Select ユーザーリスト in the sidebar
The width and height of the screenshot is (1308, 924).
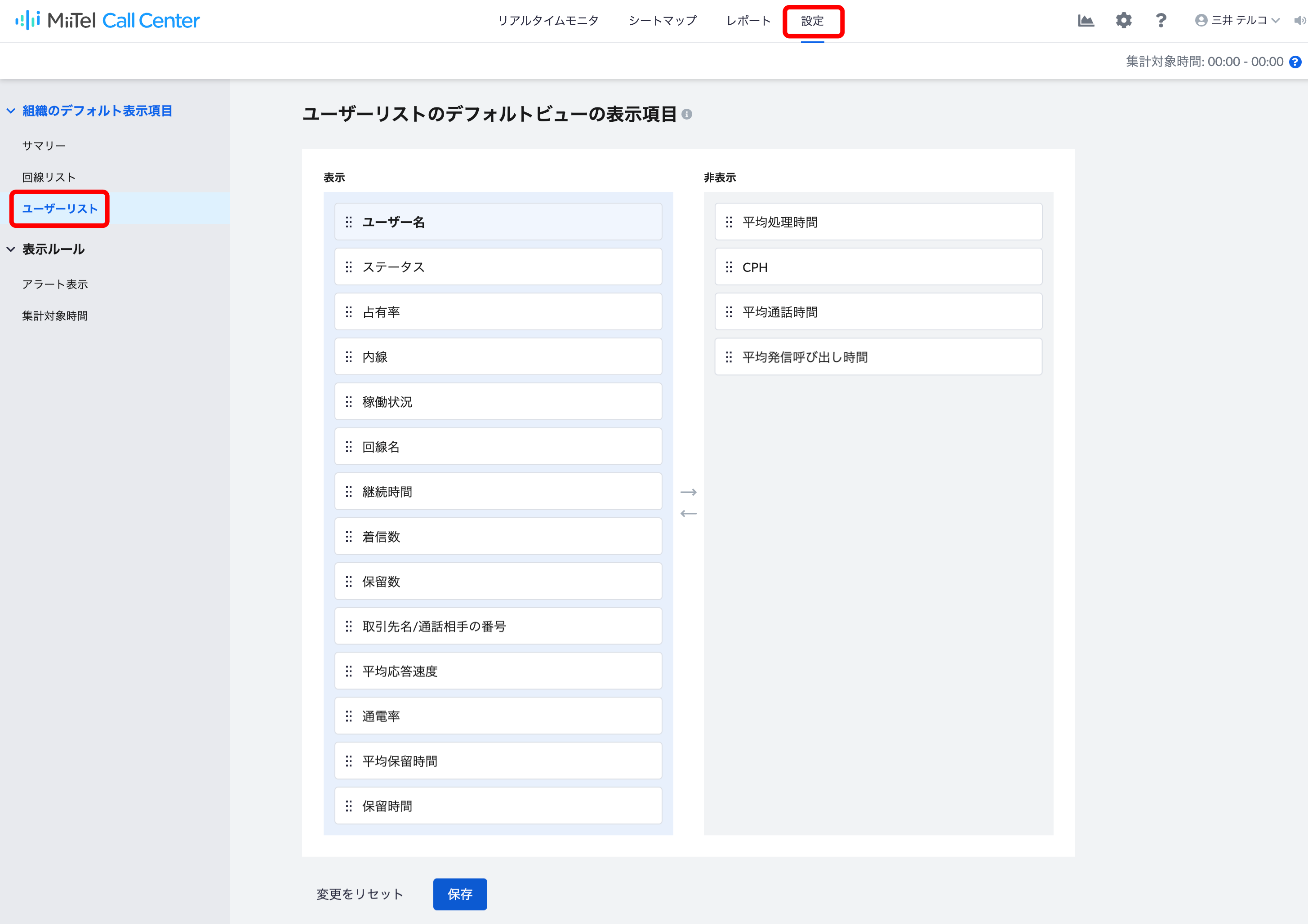click(x=60, y=209)
